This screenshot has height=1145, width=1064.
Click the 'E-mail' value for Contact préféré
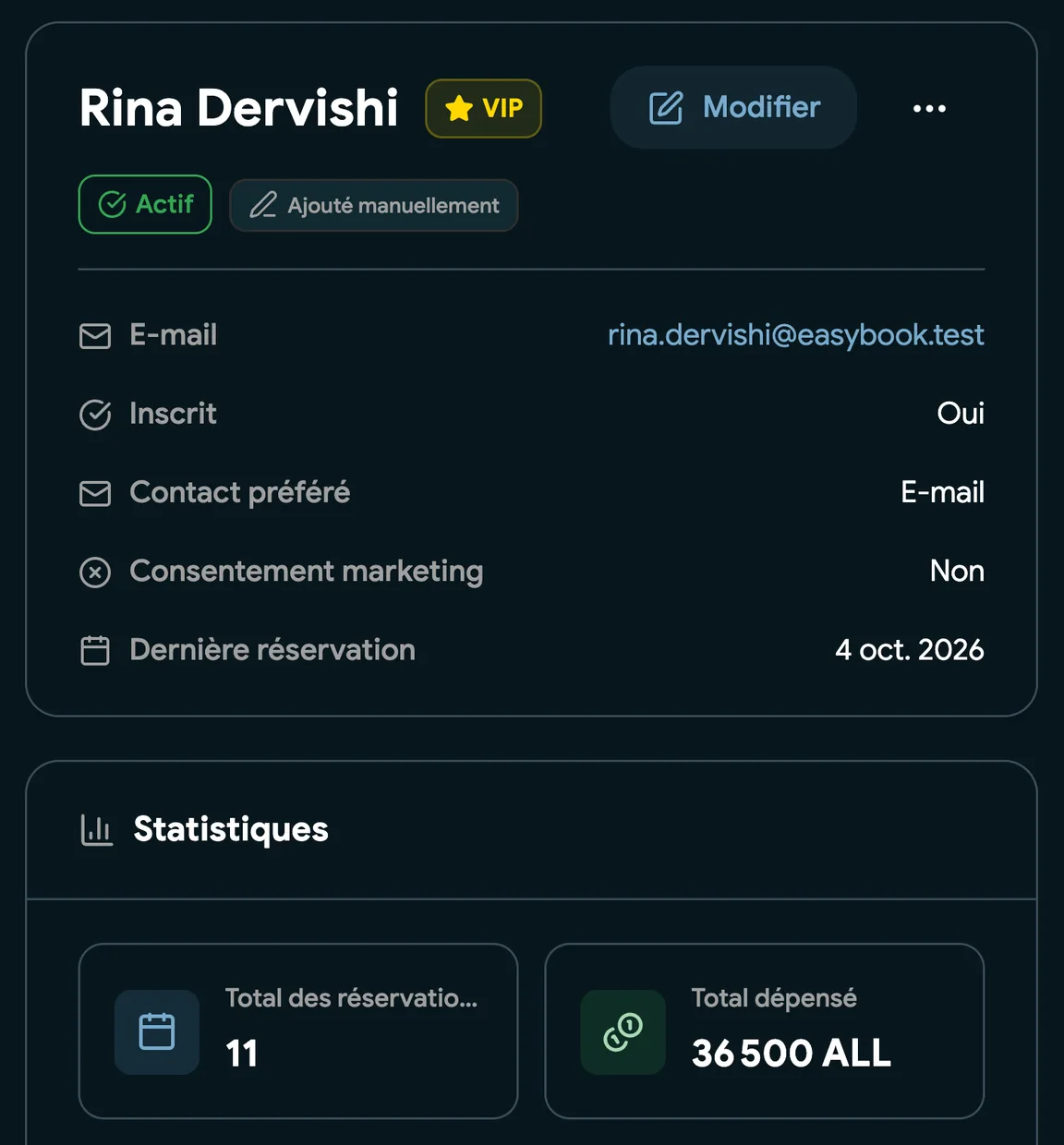pos(942,492)
